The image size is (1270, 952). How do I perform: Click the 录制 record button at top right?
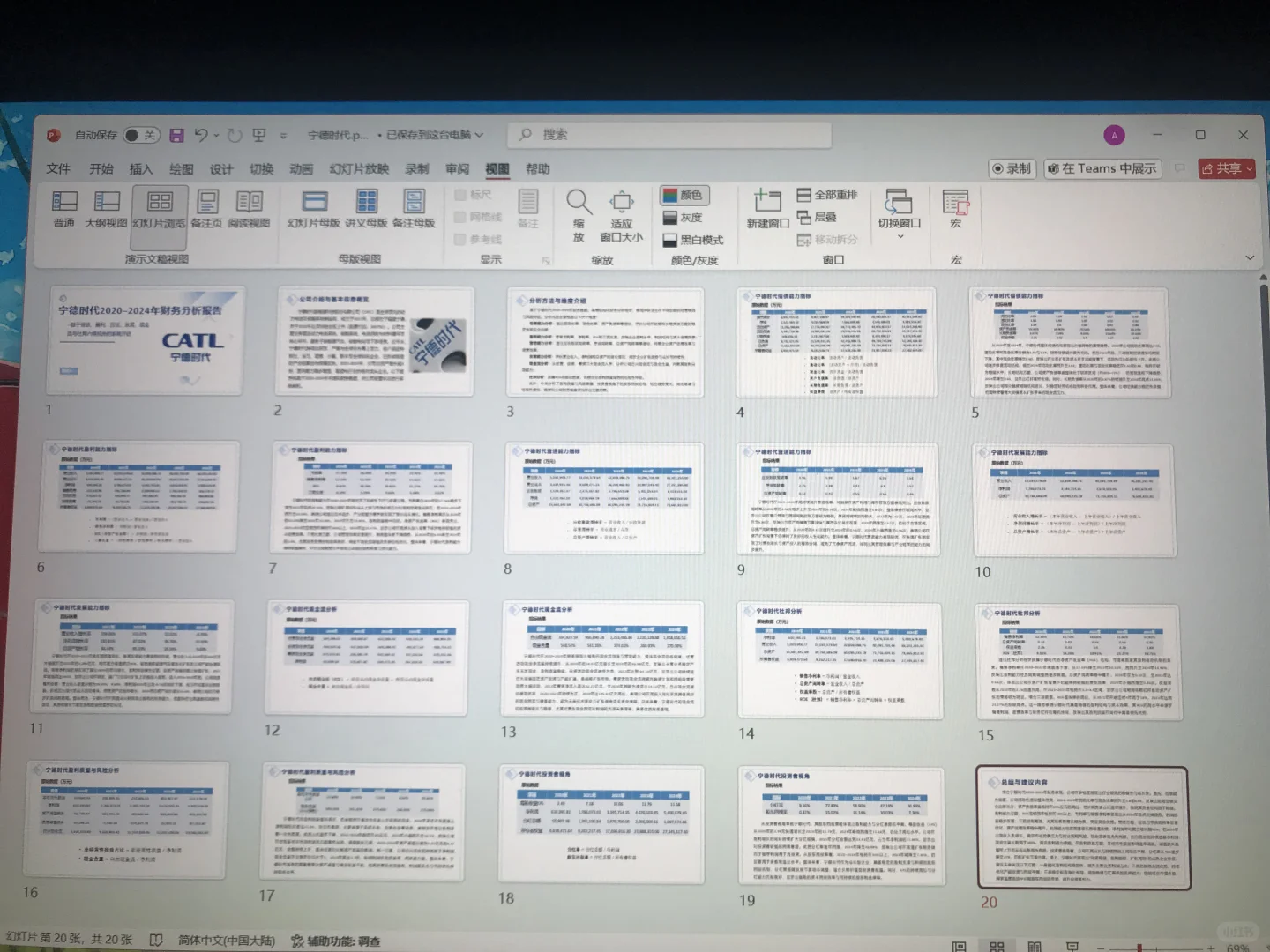(x=1011, y=168)
